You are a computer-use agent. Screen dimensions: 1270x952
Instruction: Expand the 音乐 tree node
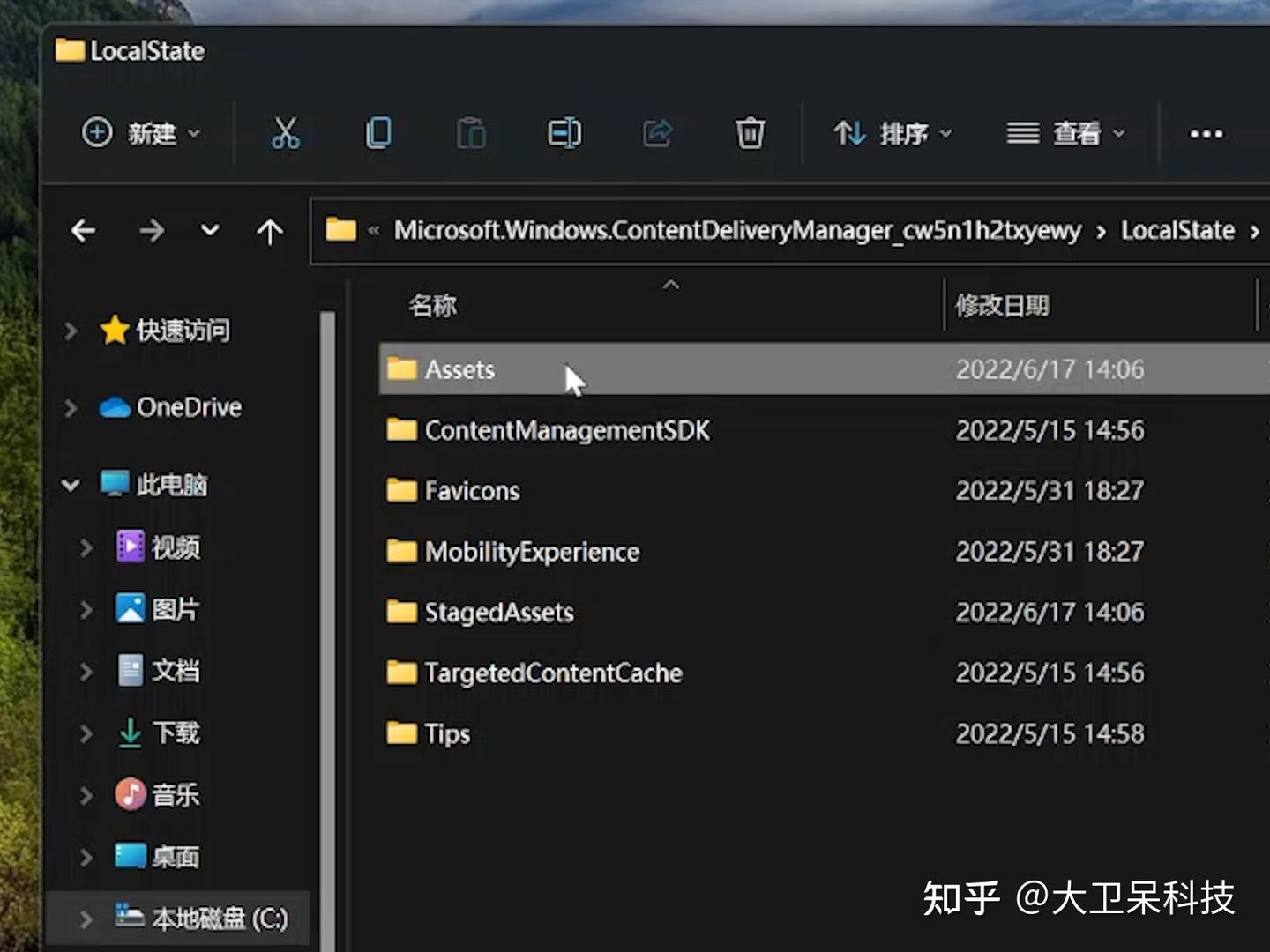[x=86, y=796]
